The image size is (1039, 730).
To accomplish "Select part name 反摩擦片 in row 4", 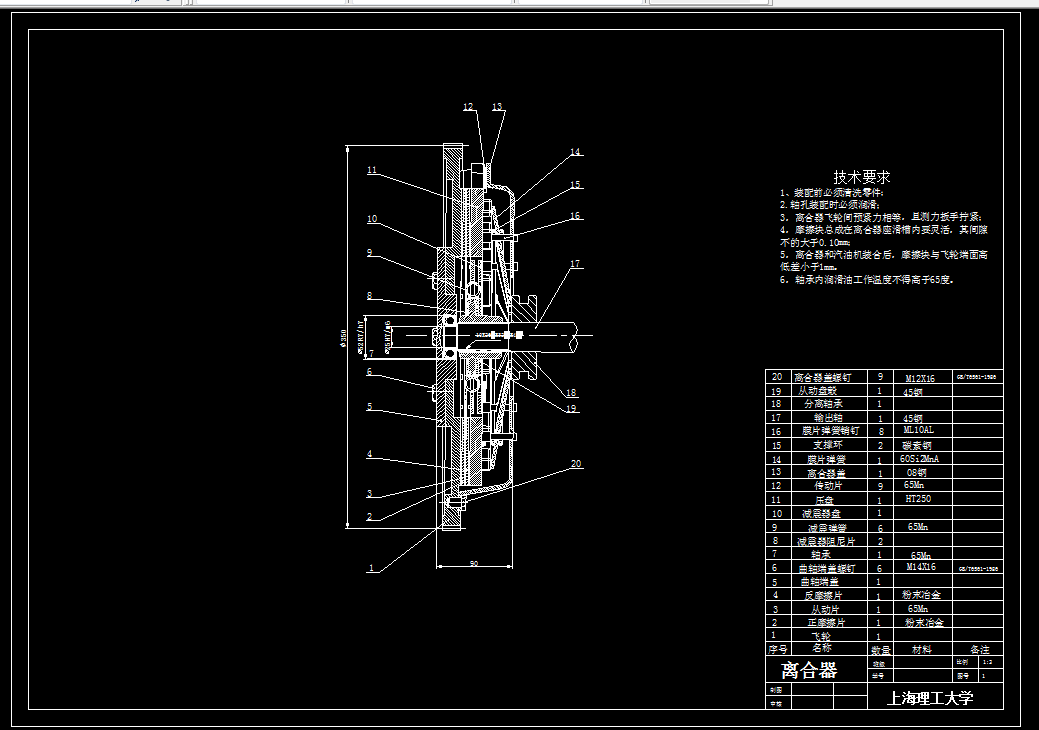I will click(823, 596).
